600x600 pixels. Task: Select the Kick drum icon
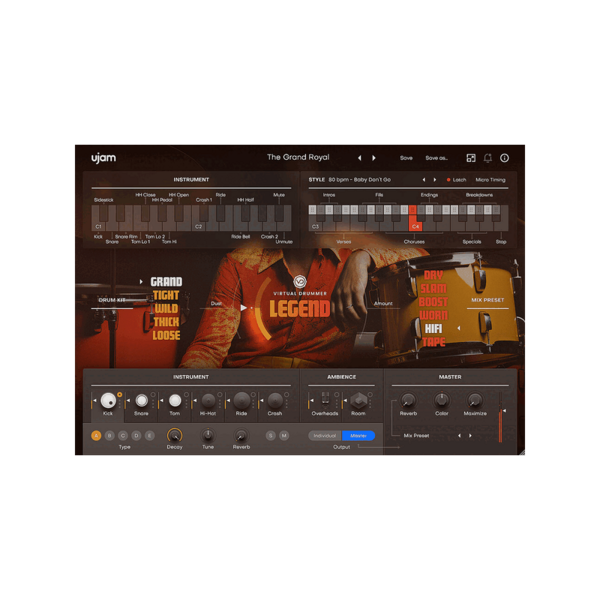click(x=108, y=401)
